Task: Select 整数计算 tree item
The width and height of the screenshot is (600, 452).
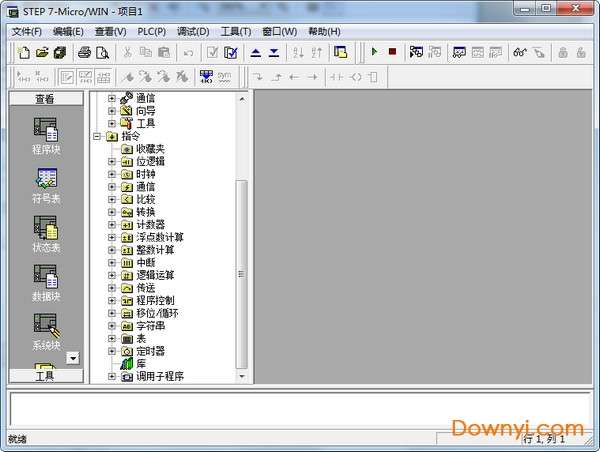Action: coord(155,250)
